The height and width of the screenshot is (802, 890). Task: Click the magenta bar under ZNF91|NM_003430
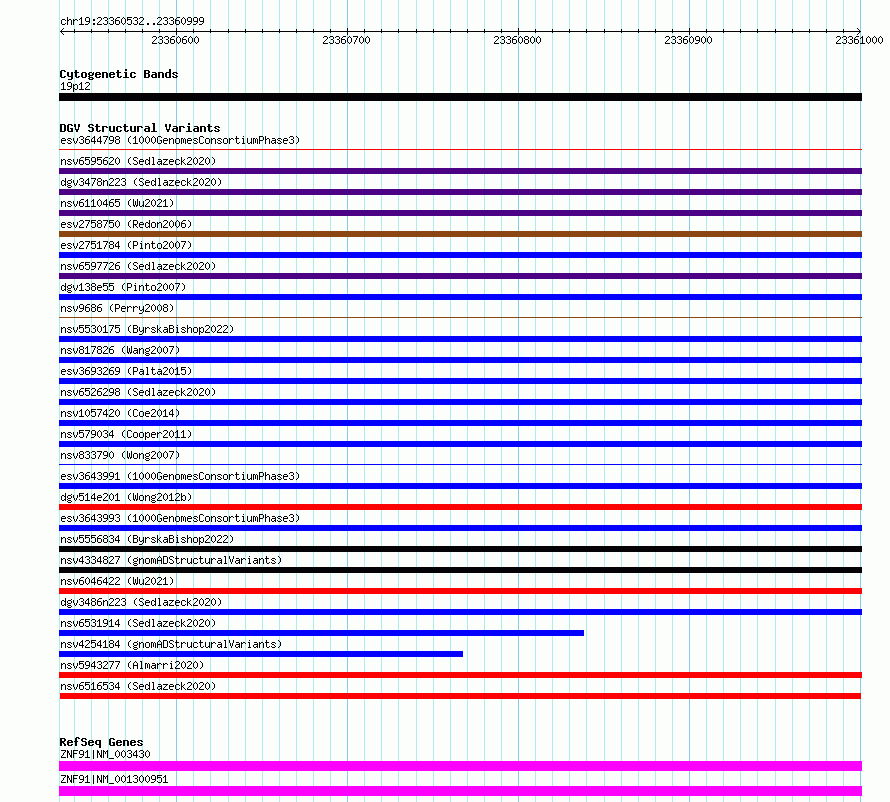[x=460, y=766]
